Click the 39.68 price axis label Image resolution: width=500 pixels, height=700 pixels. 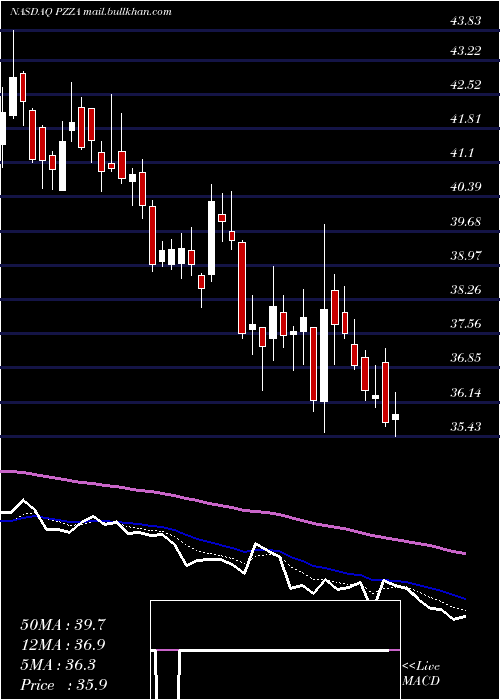click(x=466, y=221)
